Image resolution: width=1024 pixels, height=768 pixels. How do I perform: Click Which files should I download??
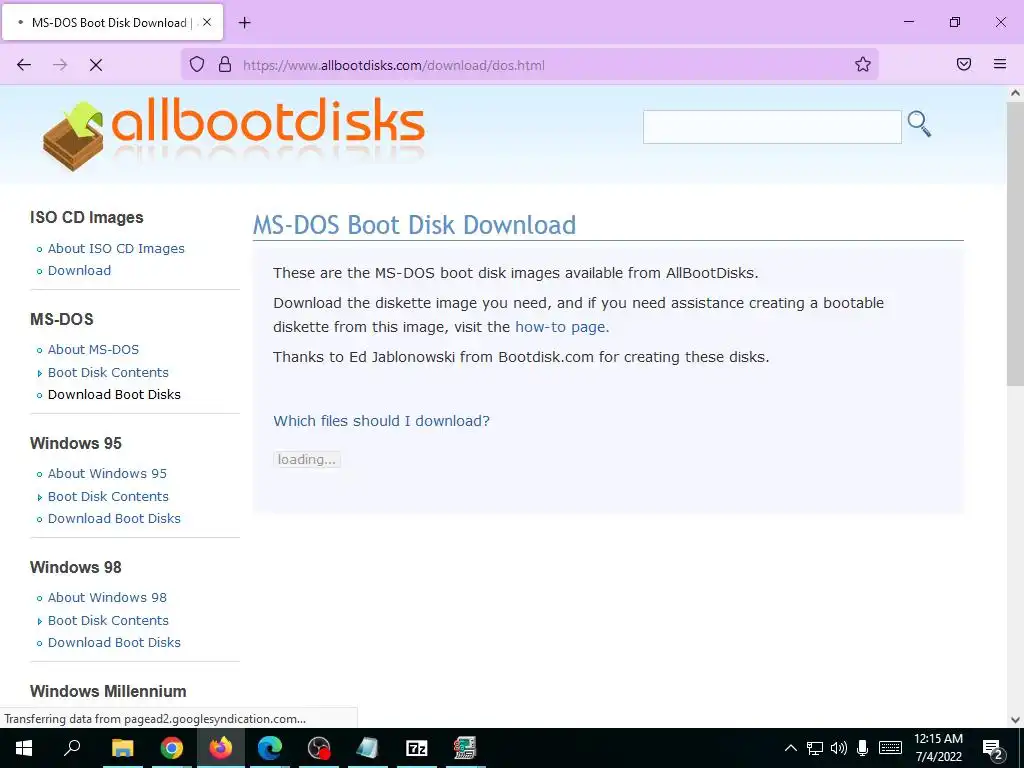pos(381,421)
